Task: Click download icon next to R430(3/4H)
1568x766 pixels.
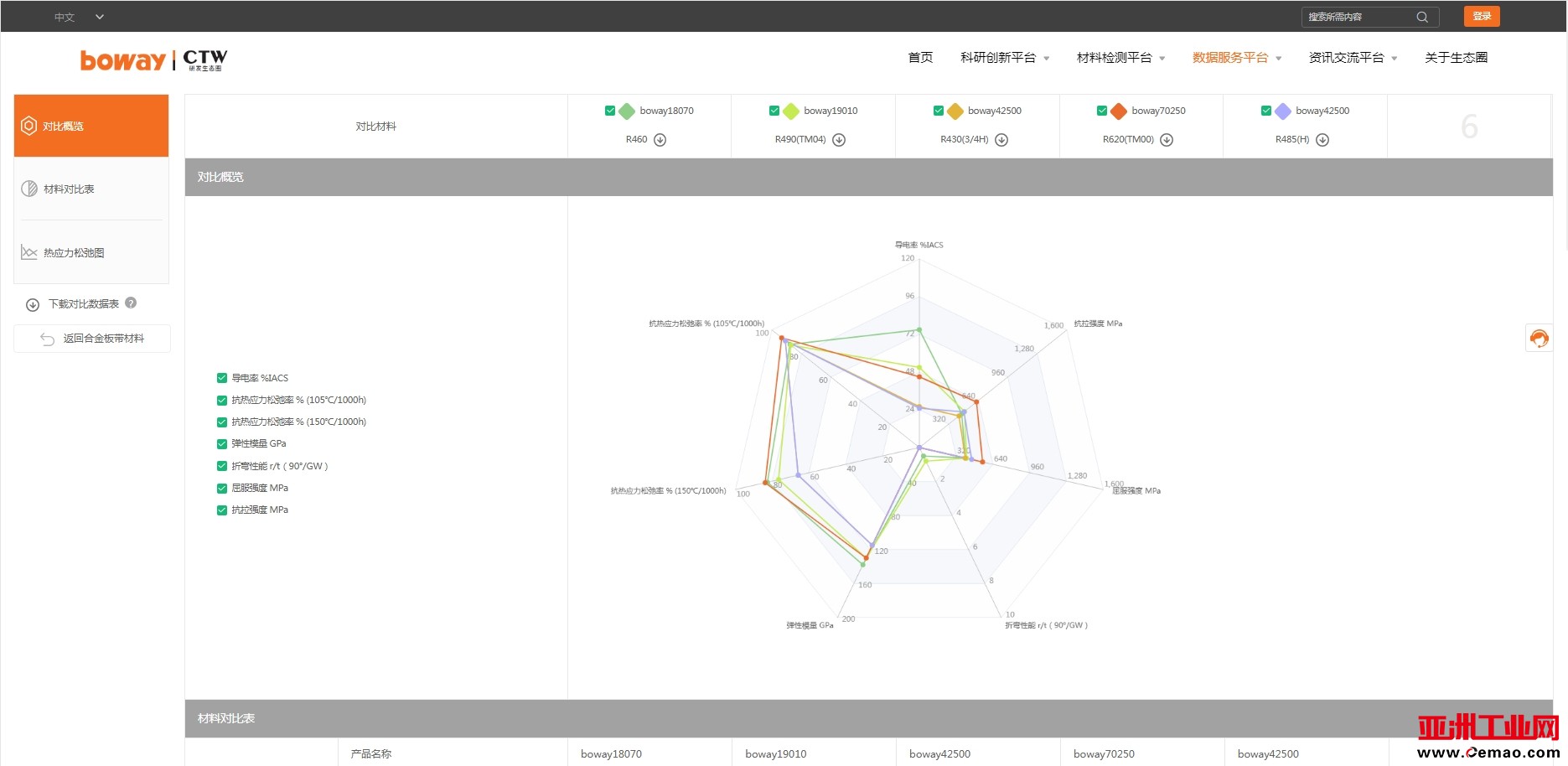Action: tap(1001, 140)
